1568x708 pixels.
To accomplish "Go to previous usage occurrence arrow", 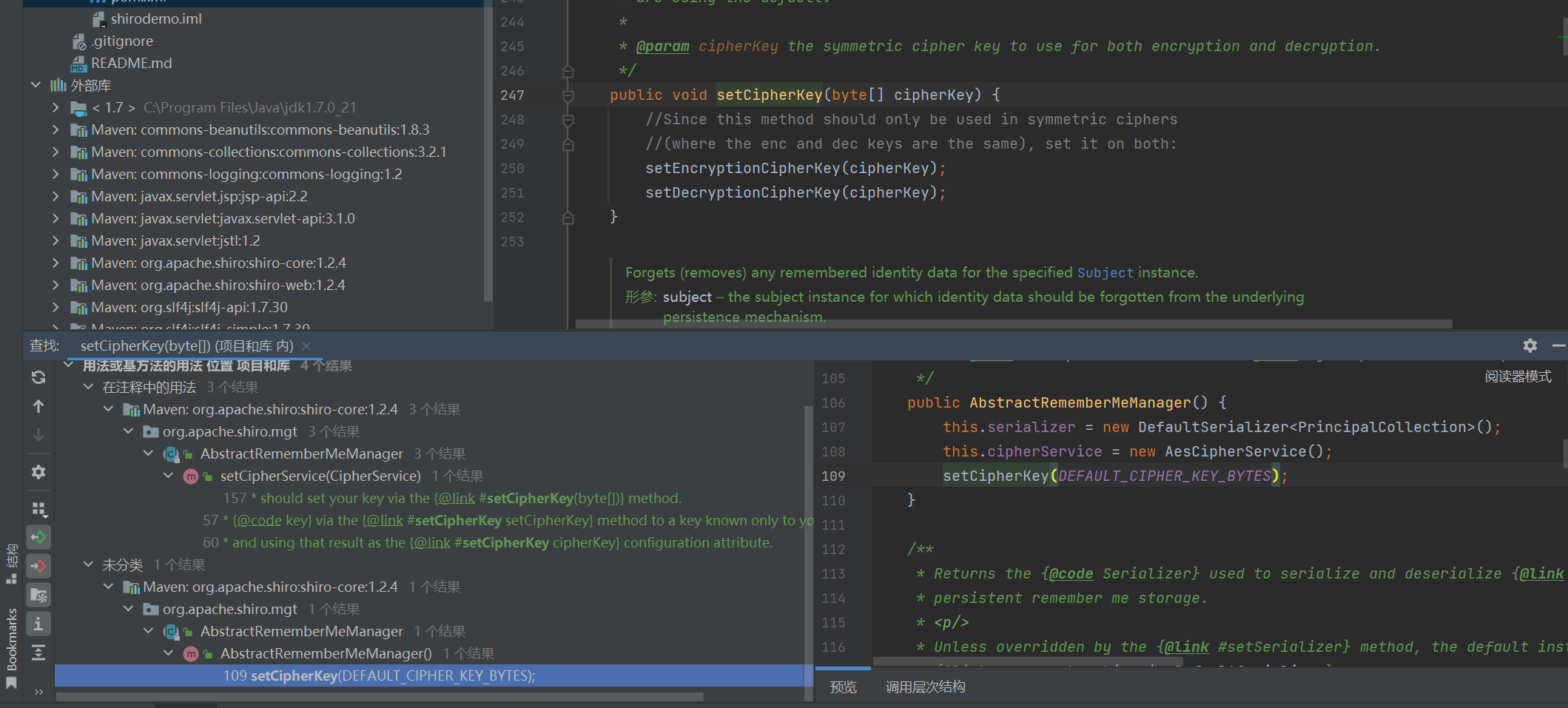I will [x=38, y=406].
